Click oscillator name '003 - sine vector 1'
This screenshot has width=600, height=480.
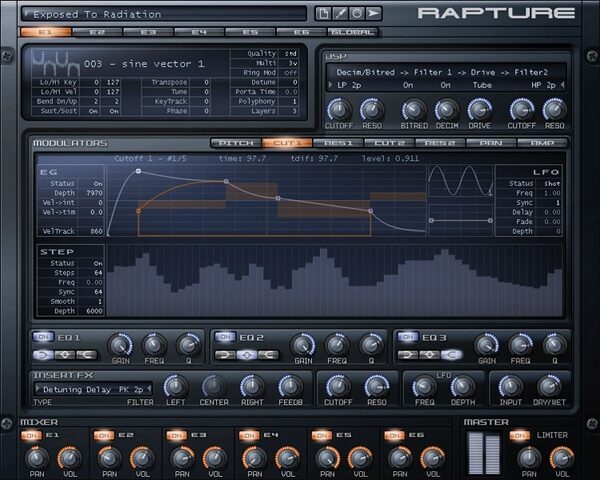tap(144, 64)
